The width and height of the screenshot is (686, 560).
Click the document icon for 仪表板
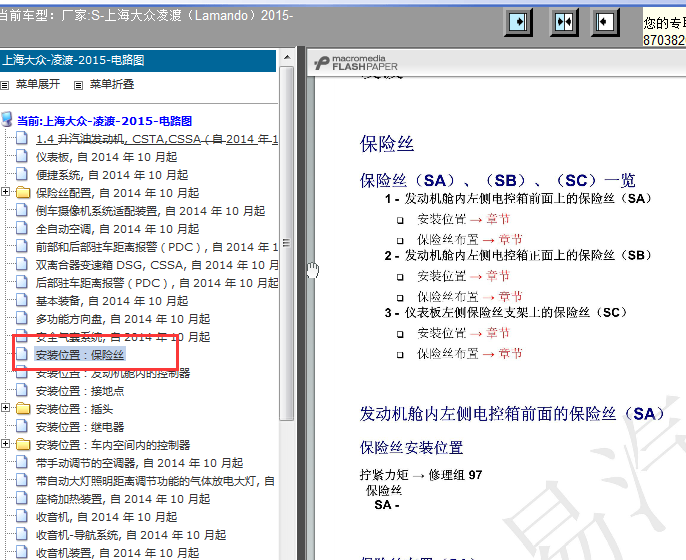point(21,156)
